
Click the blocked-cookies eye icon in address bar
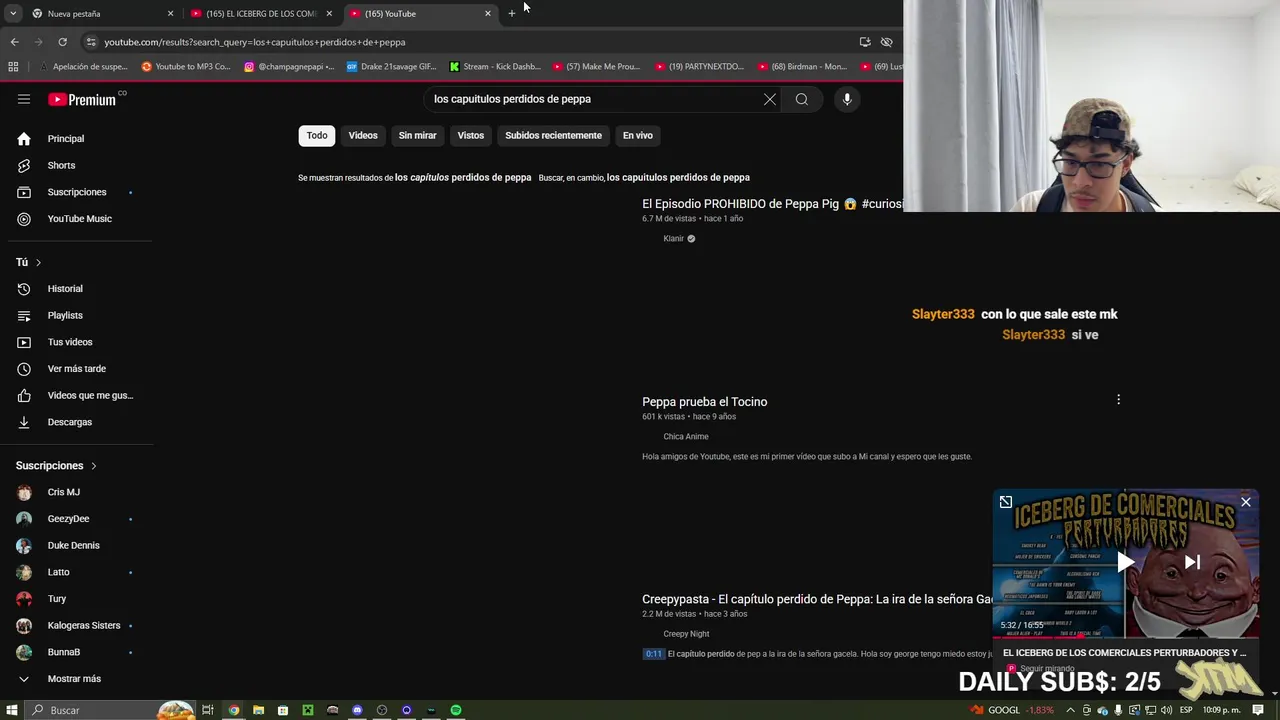click(x=886, y=42)
